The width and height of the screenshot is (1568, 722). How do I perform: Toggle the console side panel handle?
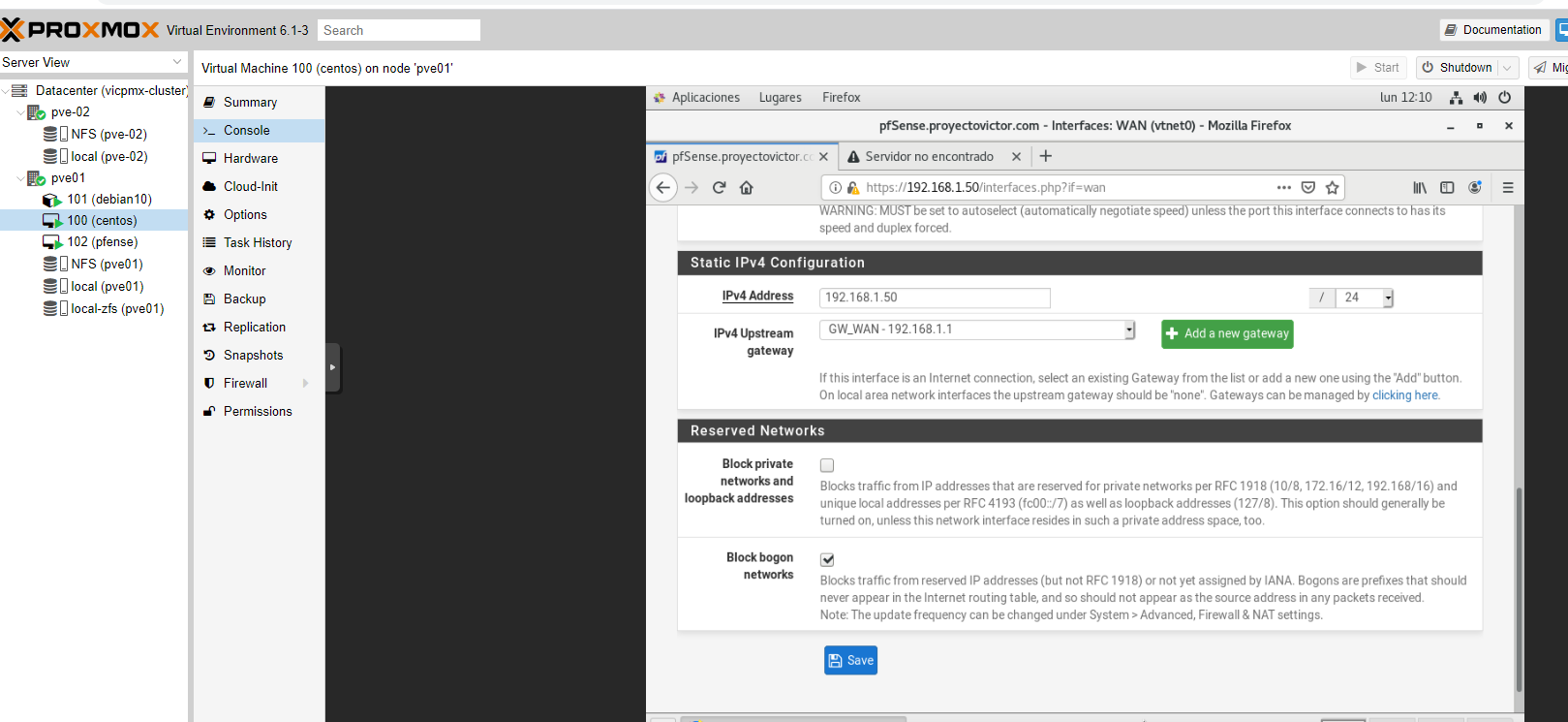click(332, 368)
